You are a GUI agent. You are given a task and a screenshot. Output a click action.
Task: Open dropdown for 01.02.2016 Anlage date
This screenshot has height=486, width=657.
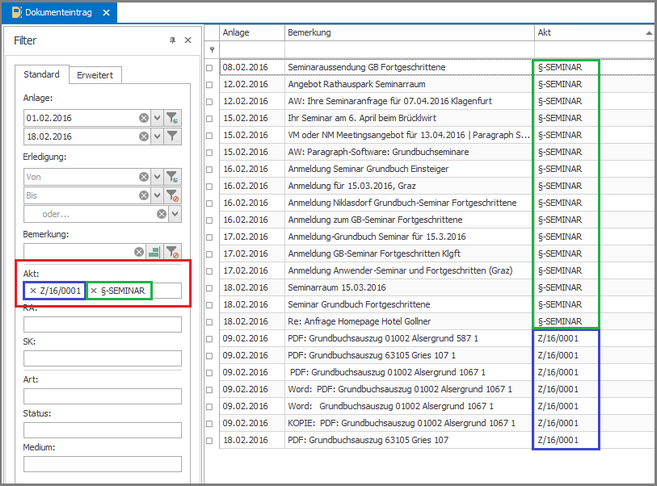tap(157, 118)
